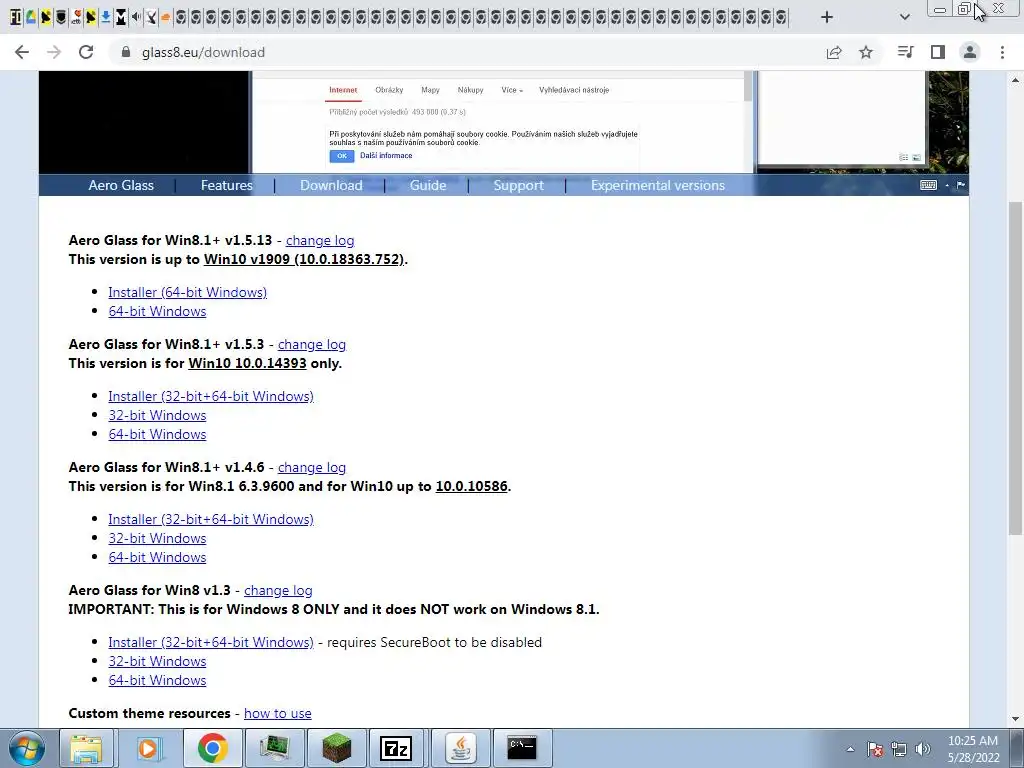Click Chrome icon in taskbar
The height and width of the screenshot is (768, 1024).
point(212,748)
